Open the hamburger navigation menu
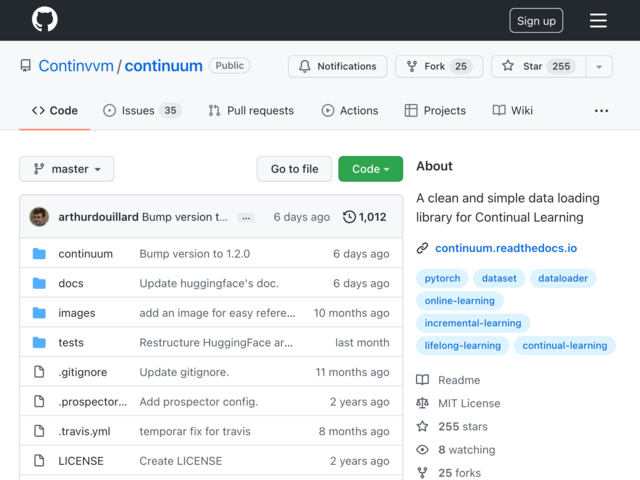The height and width of the screenshot is (480, 640). (598, 20)
